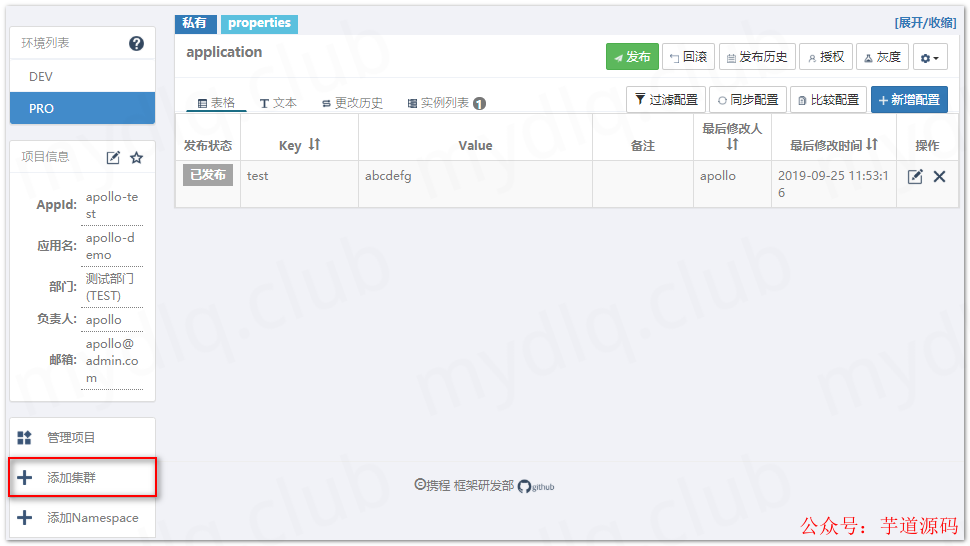This screenshot has height=546, width=970.
Task: Sort by 最后修改时间 column arrows
Action: [872, 145]
